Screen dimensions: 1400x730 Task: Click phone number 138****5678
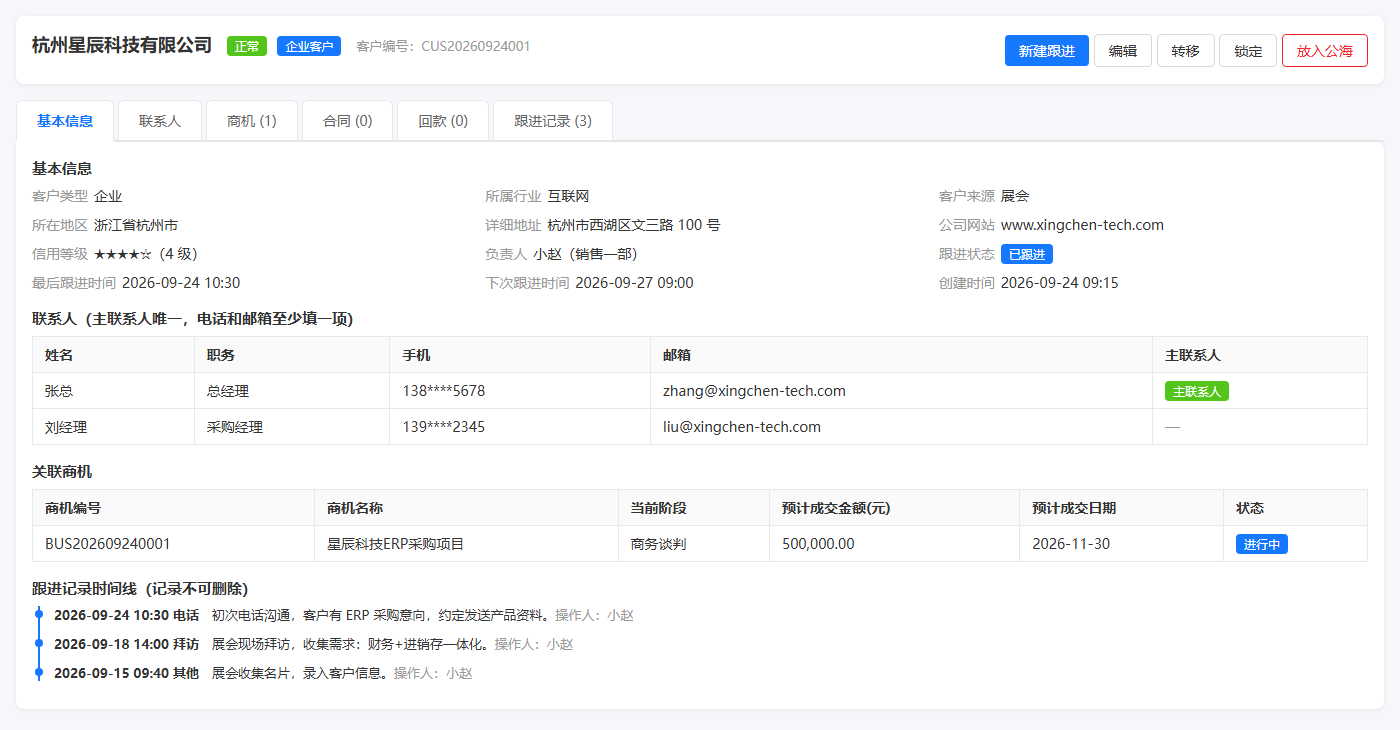click(x=444, y=391)
